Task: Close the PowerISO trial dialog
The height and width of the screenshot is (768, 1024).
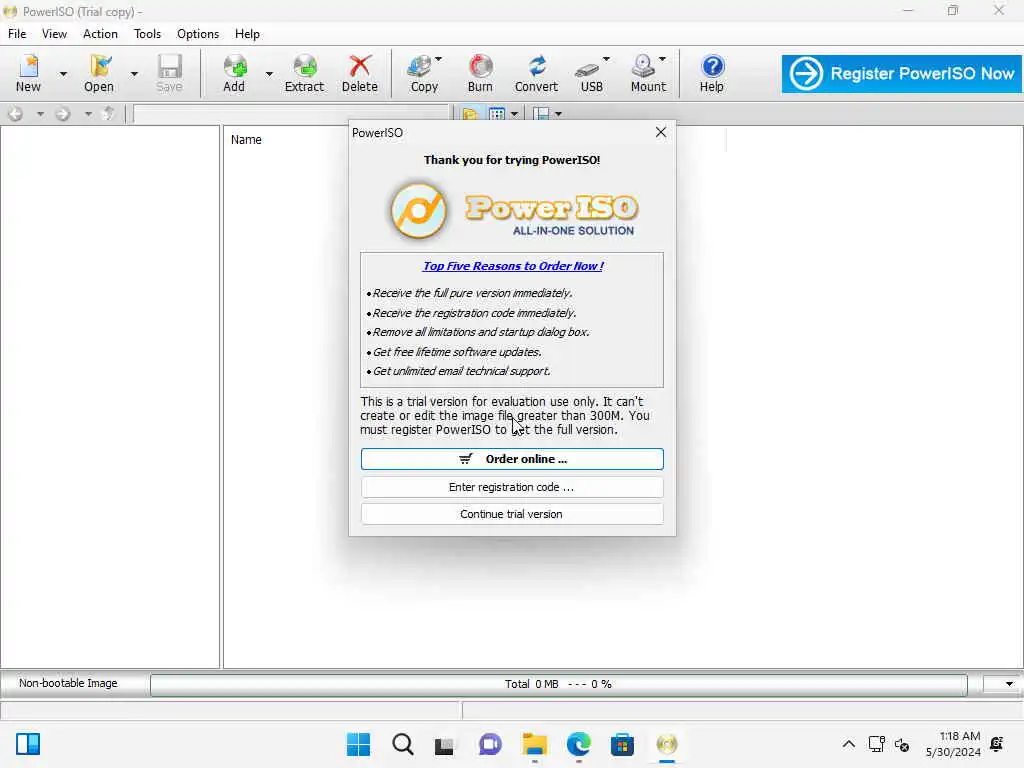Action: (661, 133)
